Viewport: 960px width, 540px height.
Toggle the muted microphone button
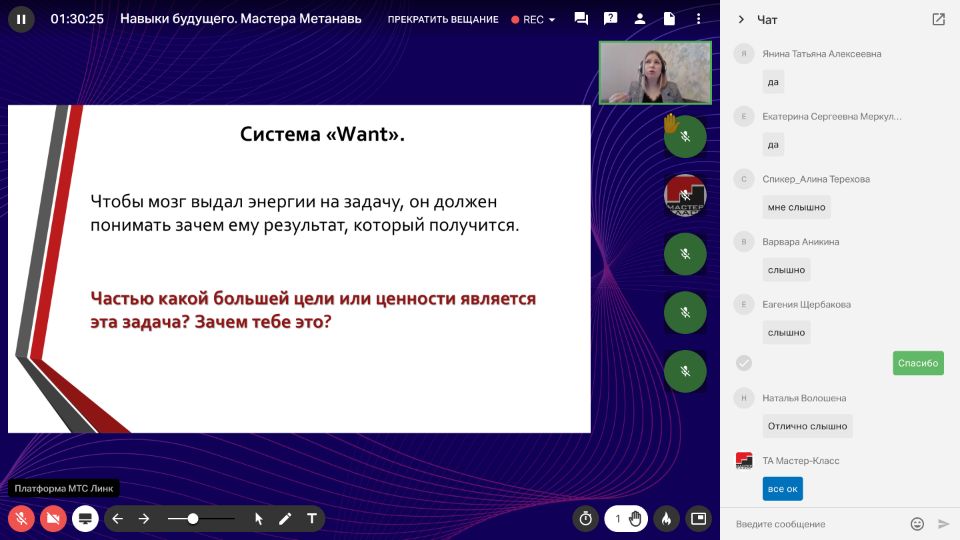(x=21, y=519)
